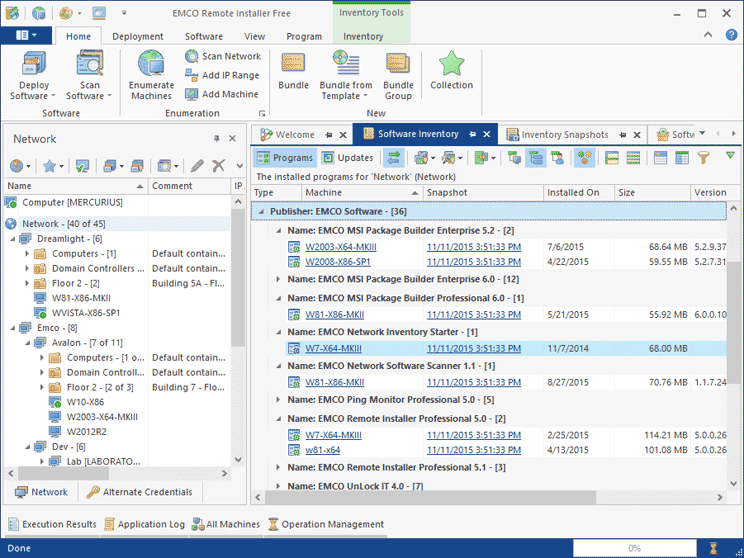Pin the Software Inventory tab
Screen dimensions: 744x558
(x=472, y=134)
